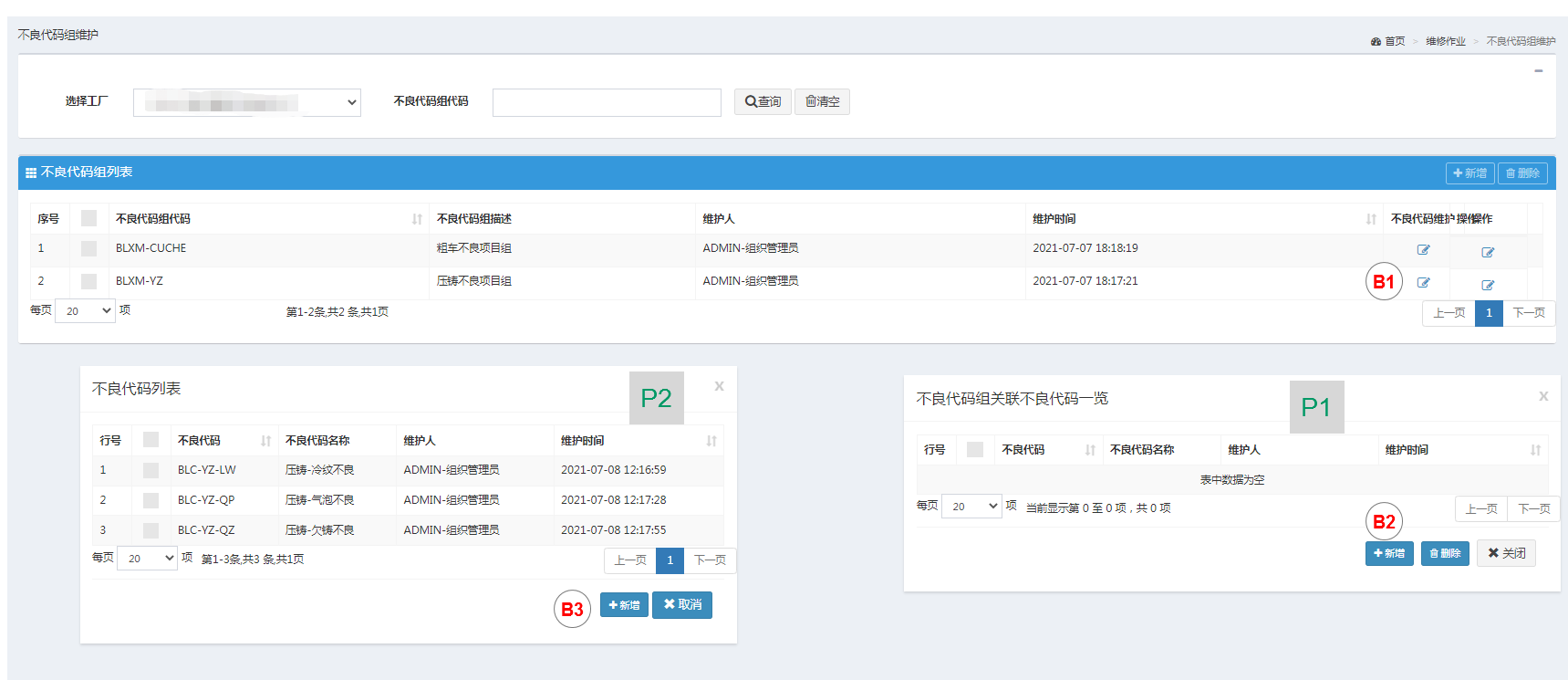Check the BLXM-CUCHE row checkbox
The height and width of the screenshot is (680, 1568).
coord(88,248)
